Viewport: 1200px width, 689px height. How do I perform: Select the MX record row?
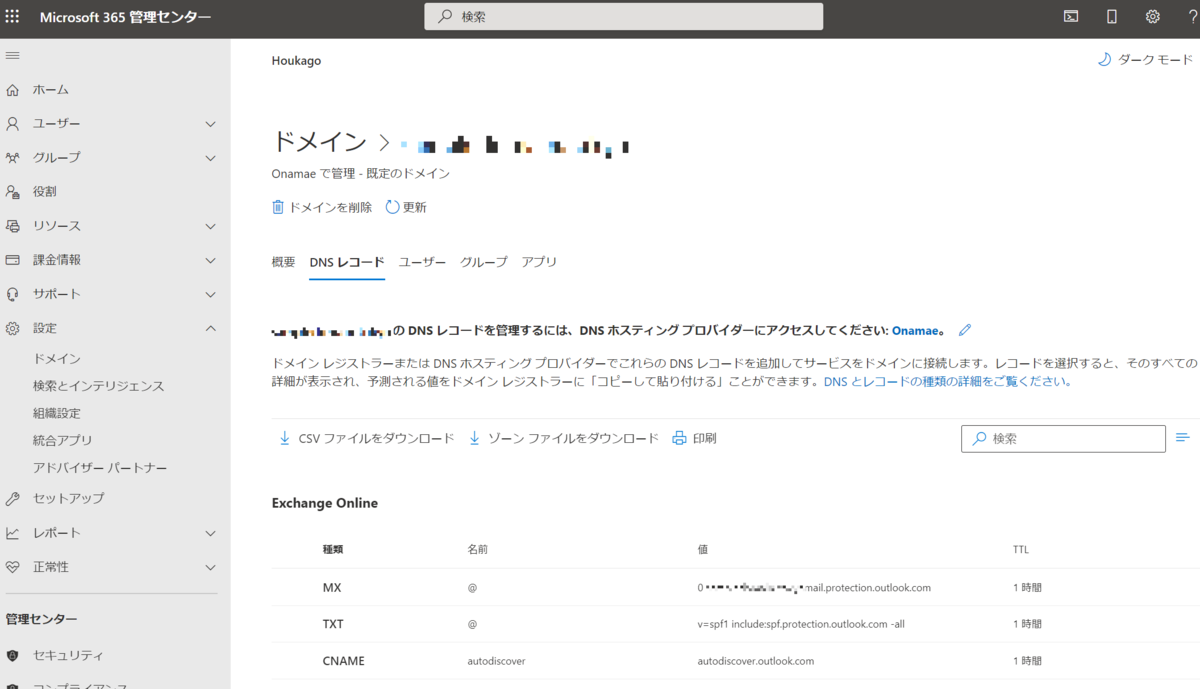735,587
